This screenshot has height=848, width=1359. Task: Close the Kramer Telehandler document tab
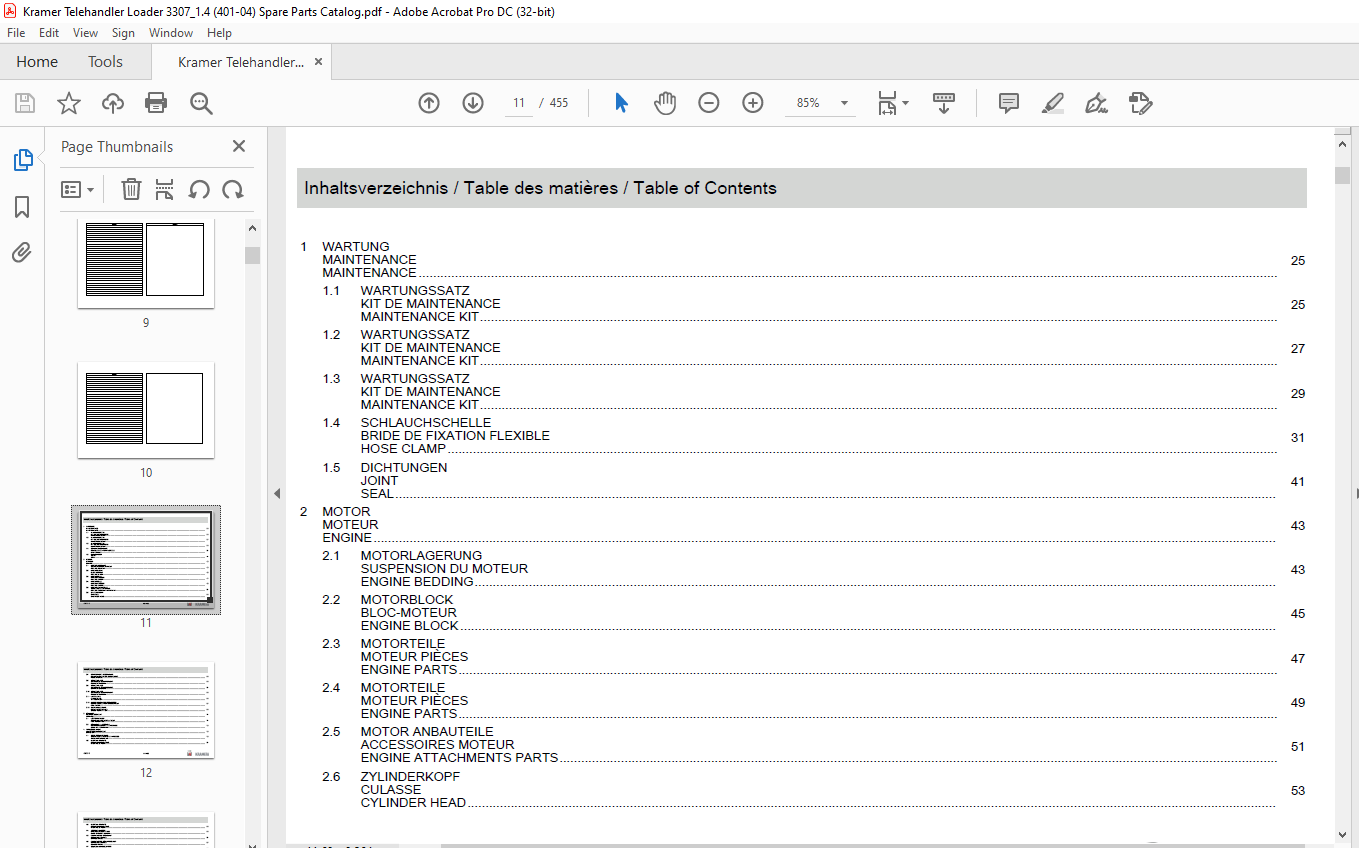(319, 62)
